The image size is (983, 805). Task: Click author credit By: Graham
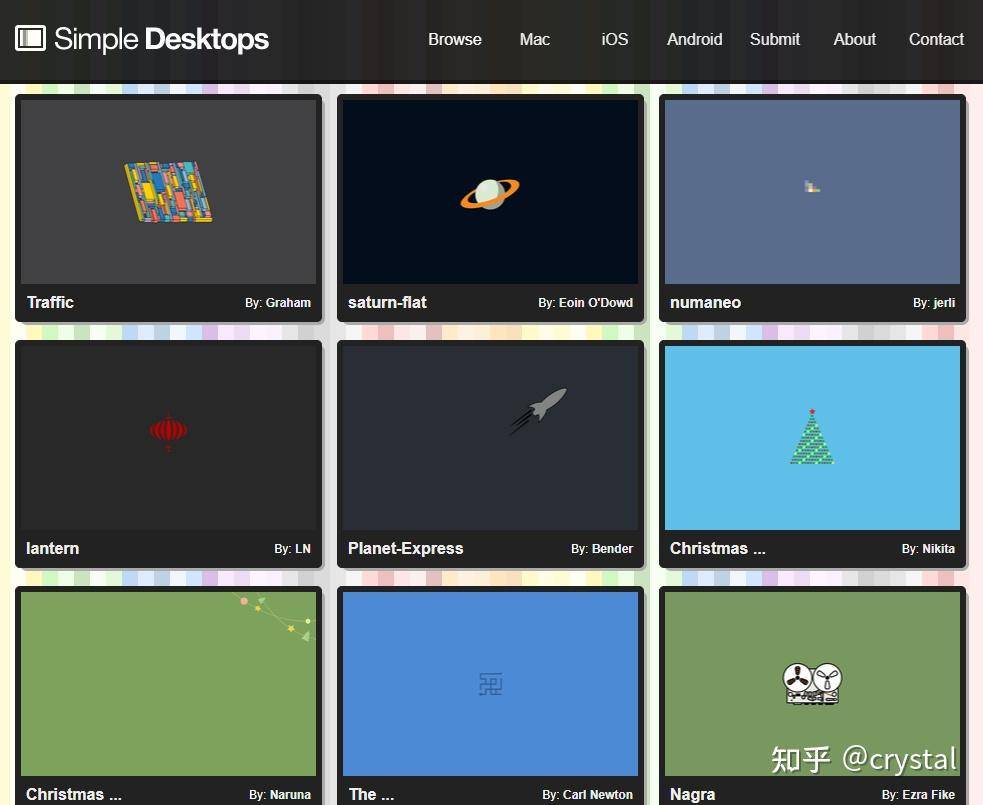click(278, 303)
